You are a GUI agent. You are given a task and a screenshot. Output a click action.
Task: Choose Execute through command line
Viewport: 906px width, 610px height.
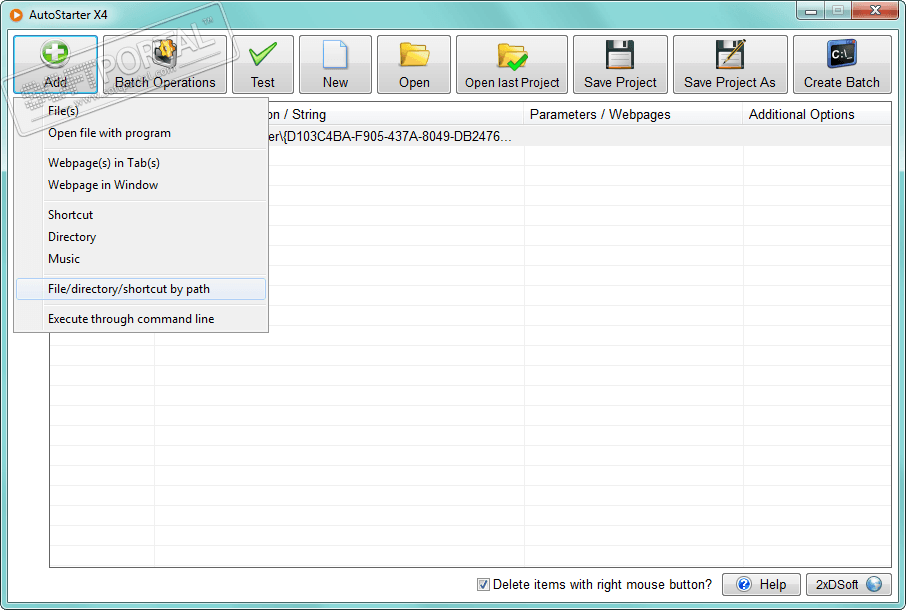141,319
